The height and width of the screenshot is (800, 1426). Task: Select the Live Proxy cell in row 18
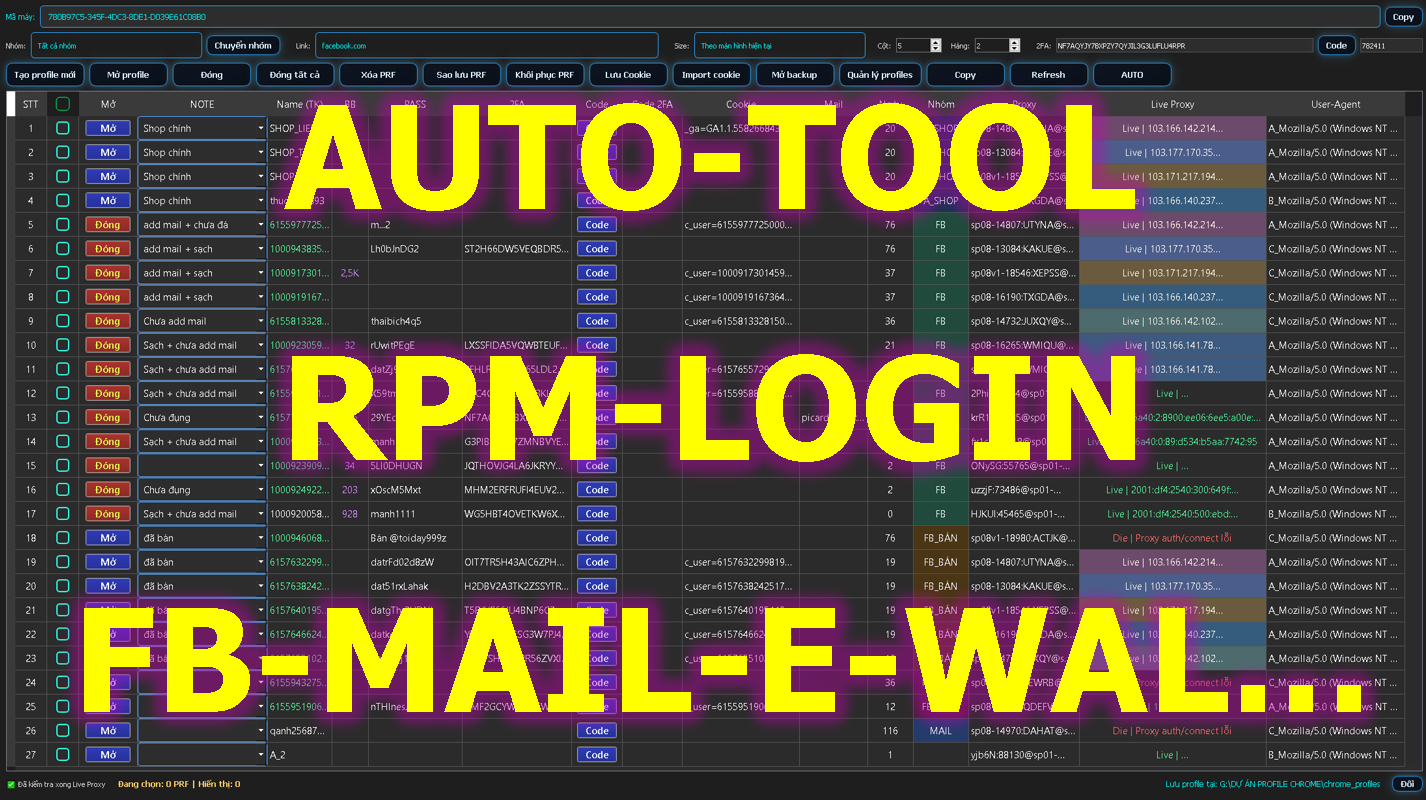(1172, 538)
